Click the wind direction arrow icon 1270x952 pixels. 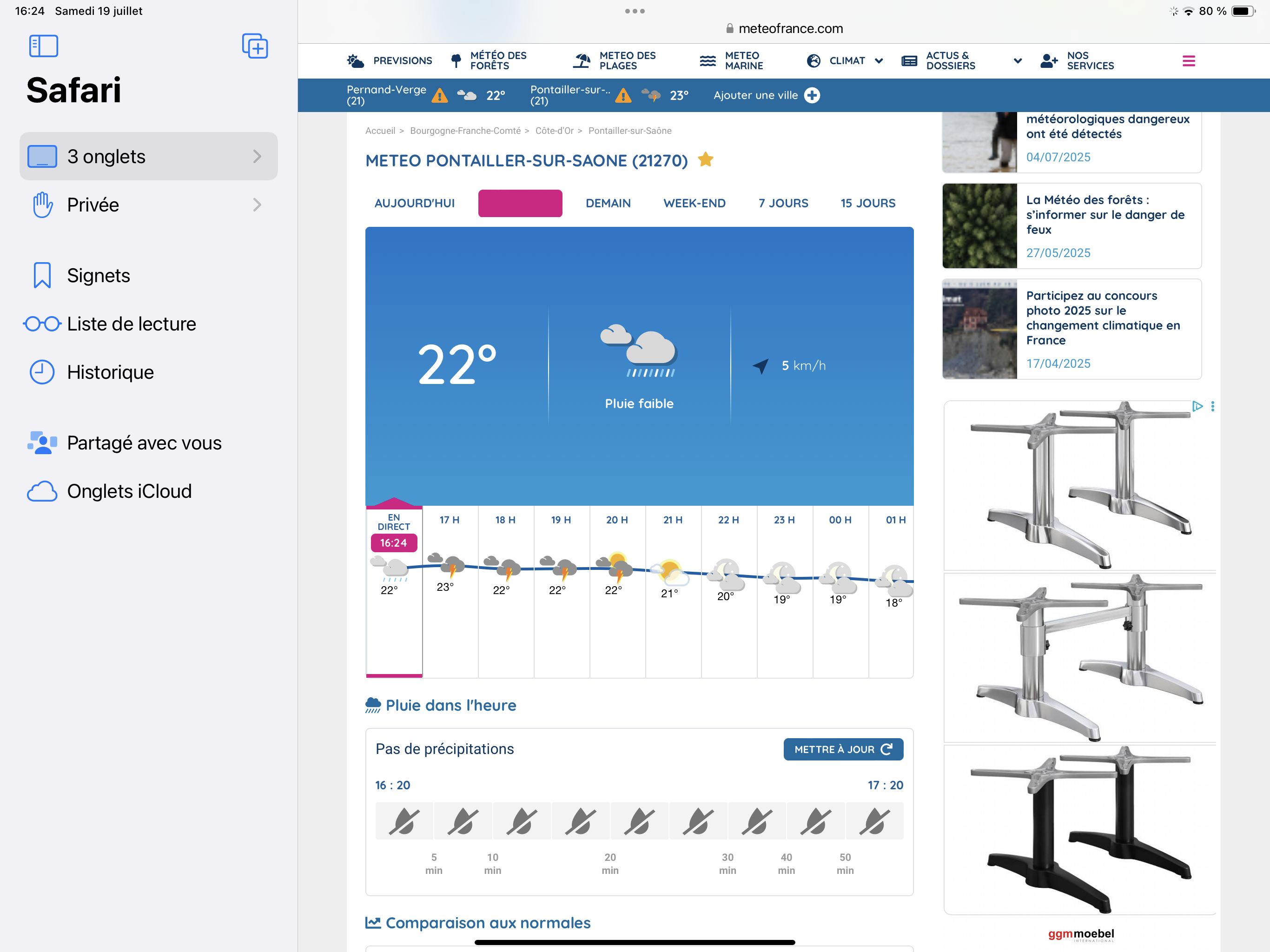tap(761, 366)
